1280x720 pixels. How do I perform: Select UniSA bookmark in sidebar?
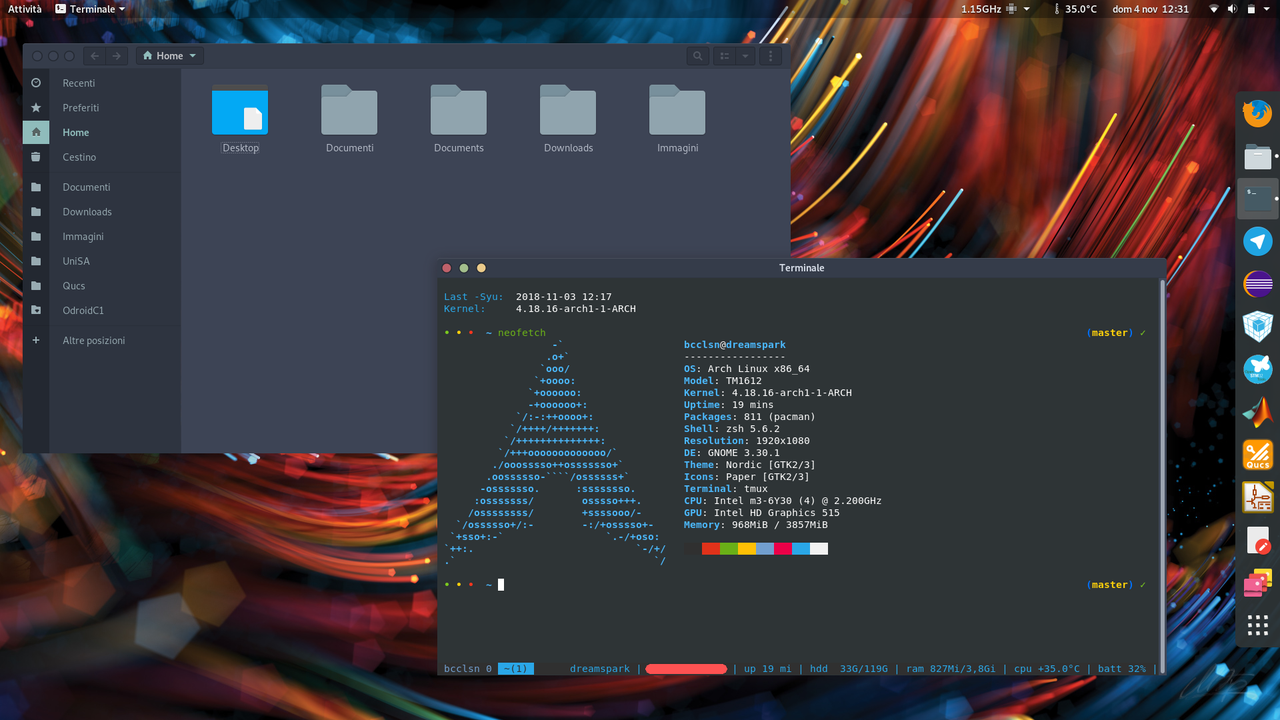click(x=101, y=261)
